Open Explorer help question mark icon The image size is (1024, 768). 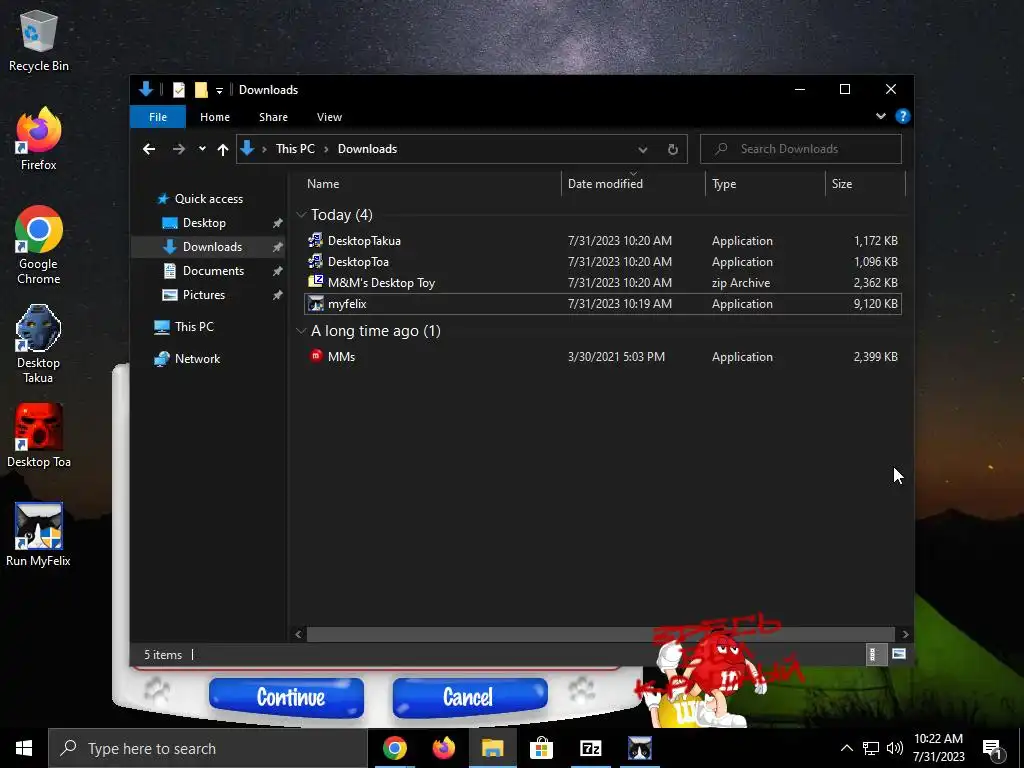coord(903,116)
